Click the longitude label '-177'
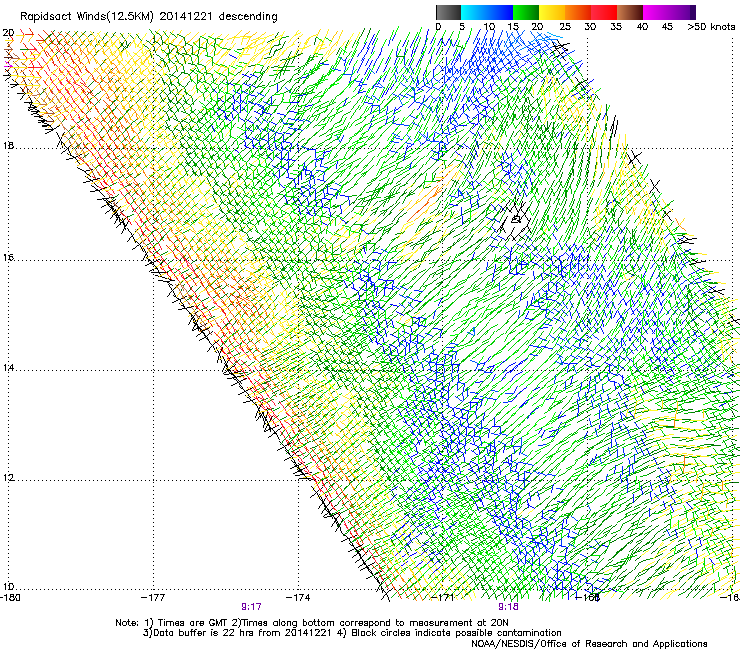The image size is (740, 650). coord(153,598)
